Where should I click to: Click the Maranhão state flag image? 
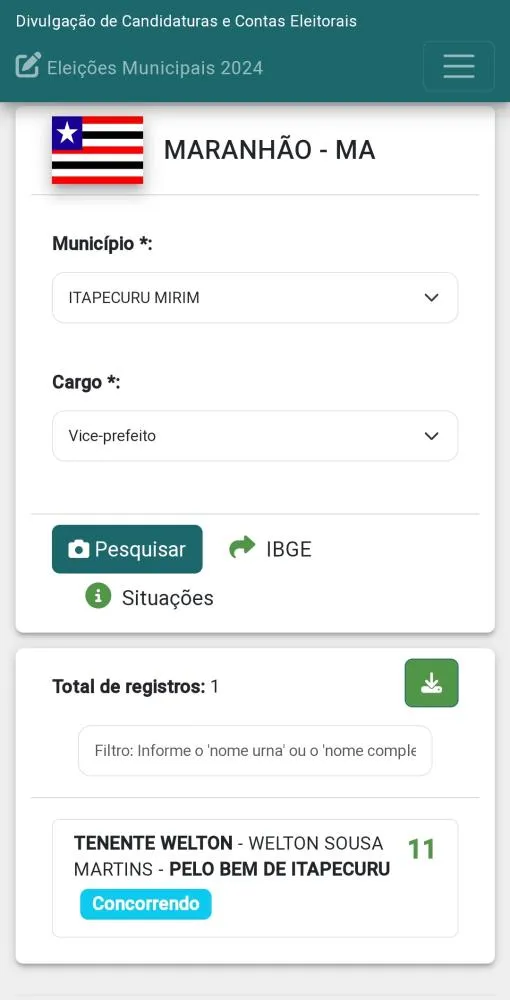pos(98,150)
